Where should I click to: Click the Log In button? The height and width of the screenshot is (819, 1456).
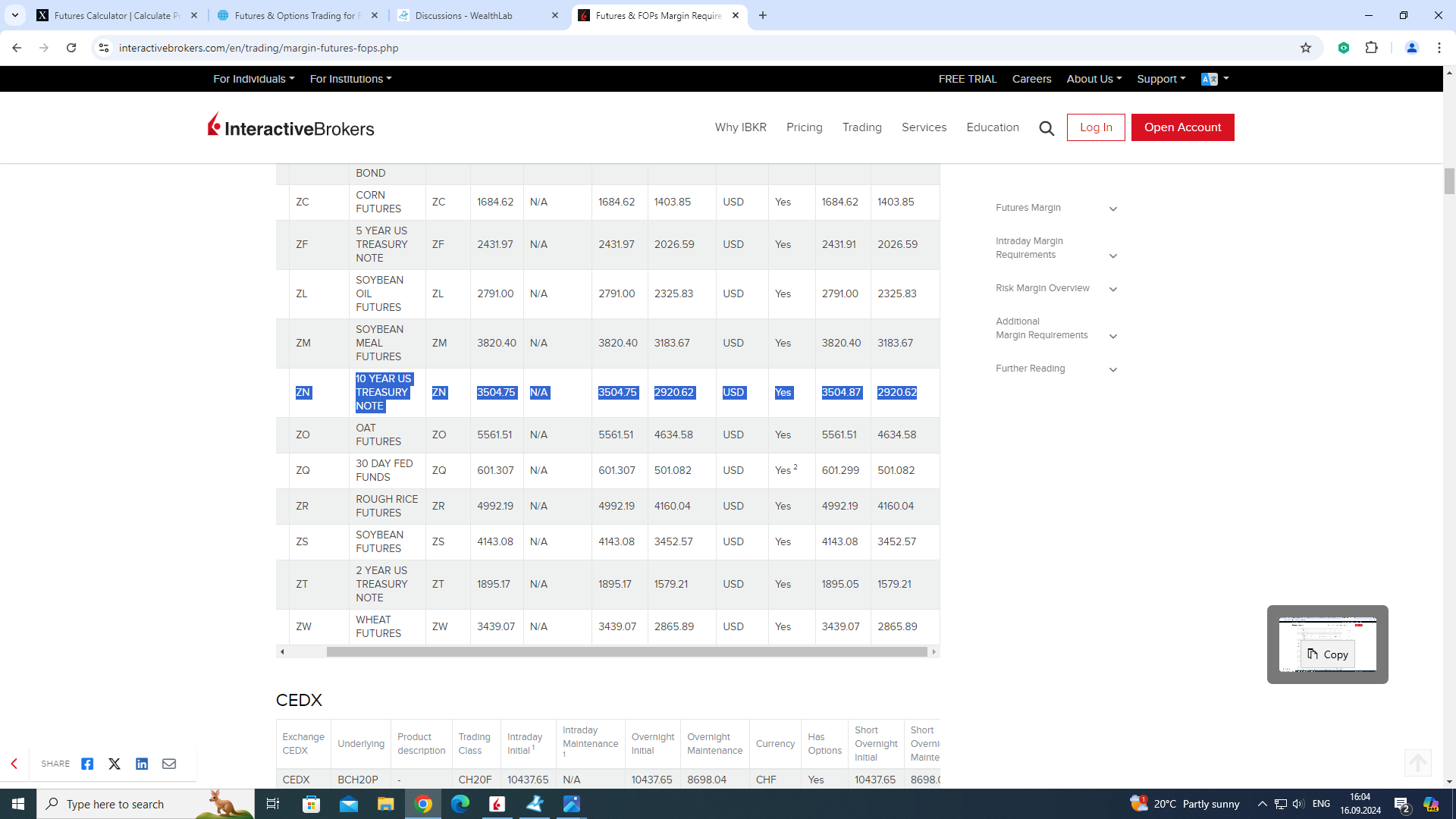(1096, 127)
